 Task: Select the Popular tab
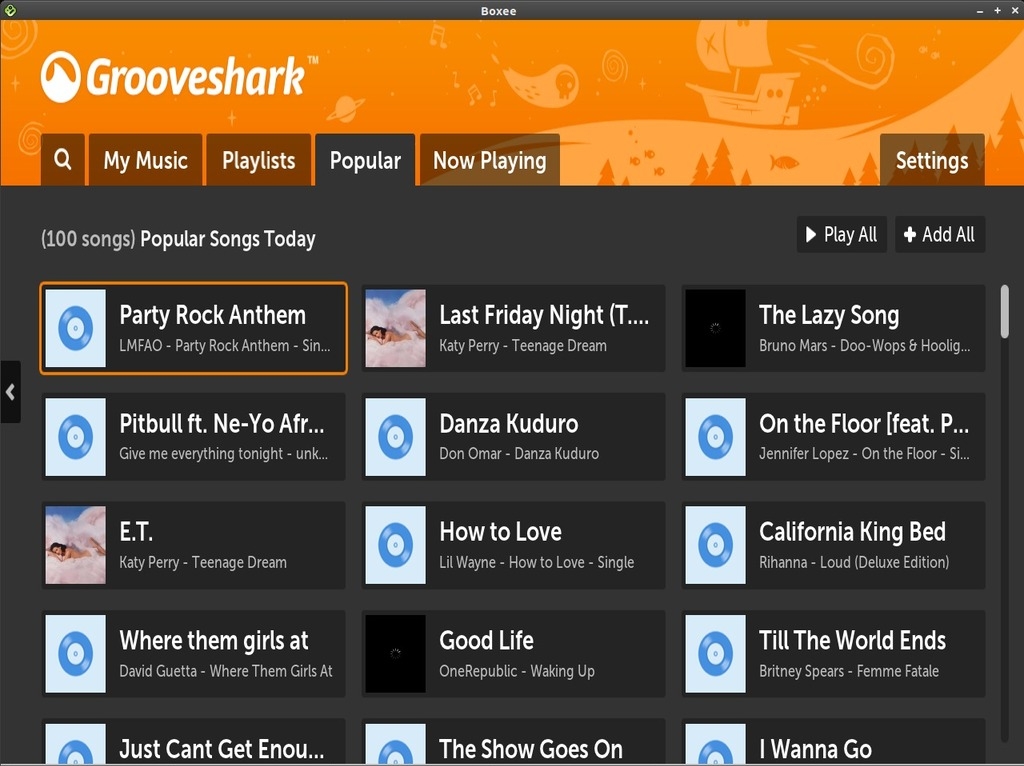[x=365, y=160]
